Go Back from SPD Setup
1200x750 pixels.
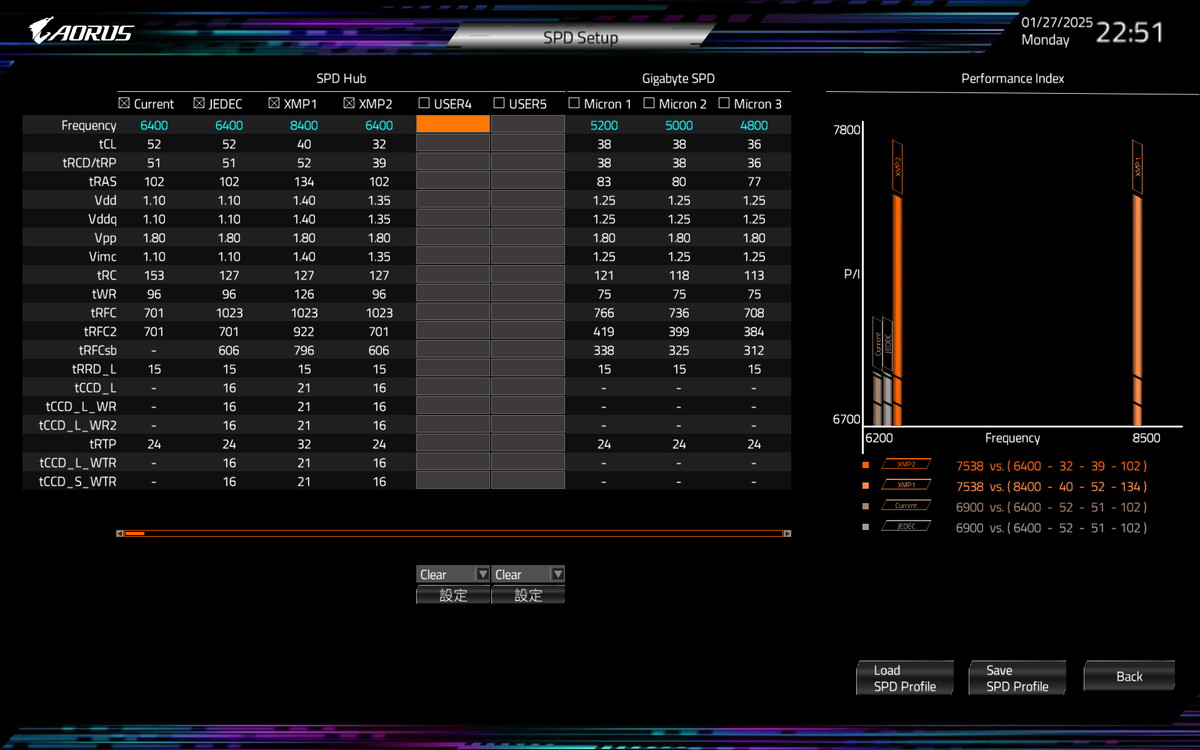point(1129,677)
